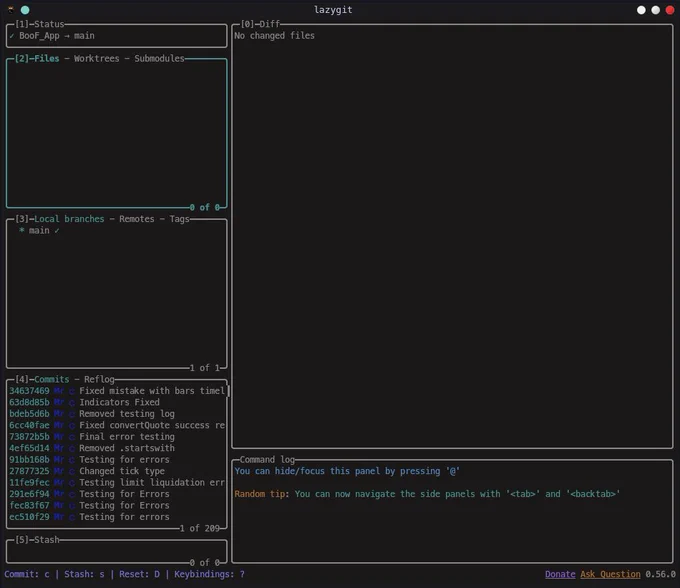Open the Tags tab

coord(180,219)
